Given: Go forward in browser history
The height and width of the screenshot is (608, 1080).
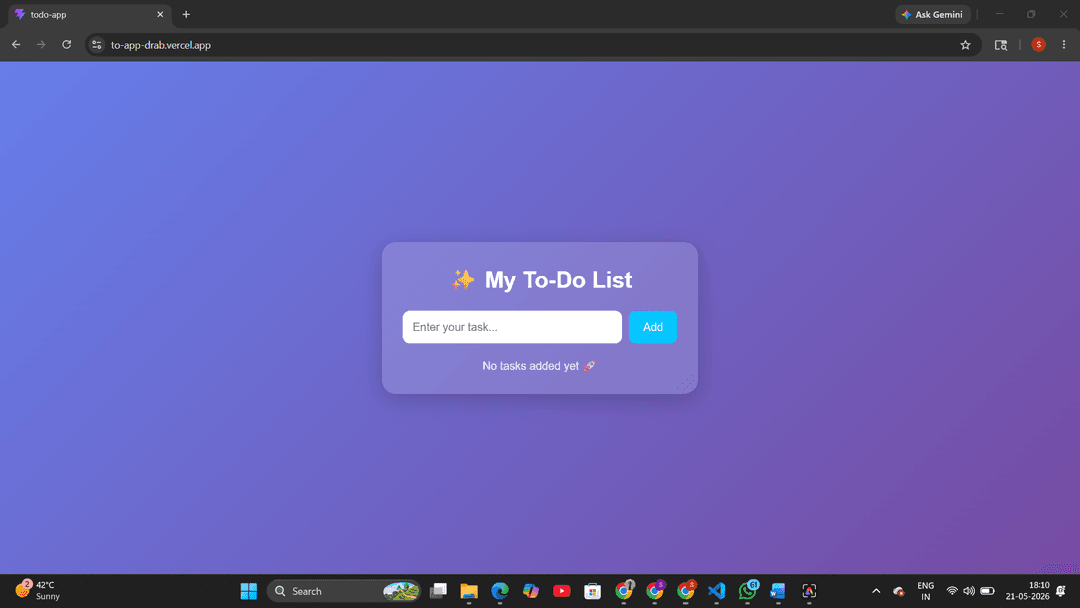Looking at the screenshot, I should coord(41,45).
